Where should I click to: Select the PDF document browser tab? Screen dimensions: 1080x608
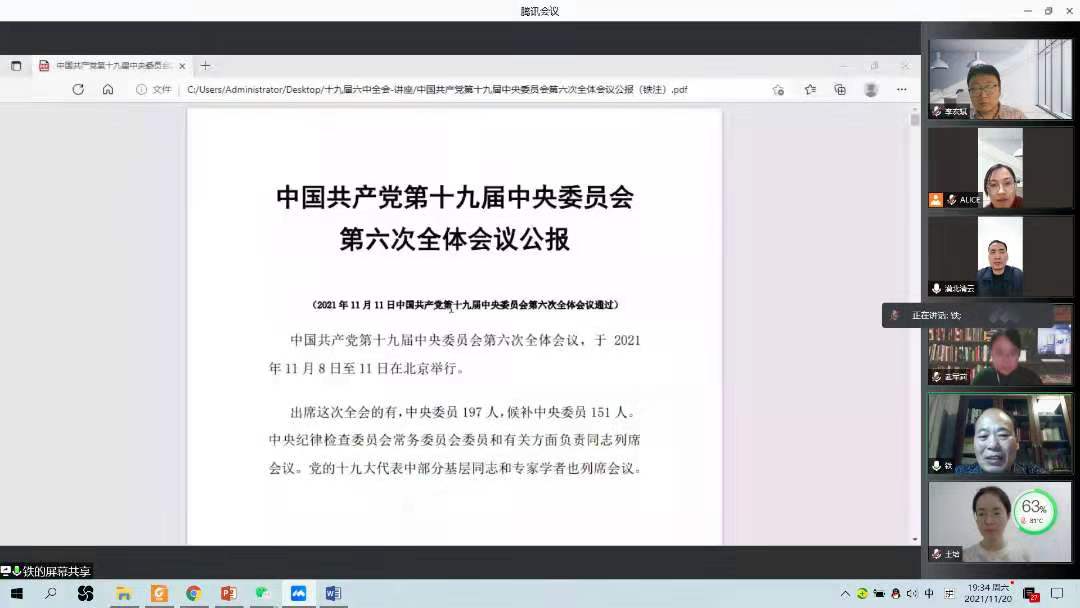point(108,65)
